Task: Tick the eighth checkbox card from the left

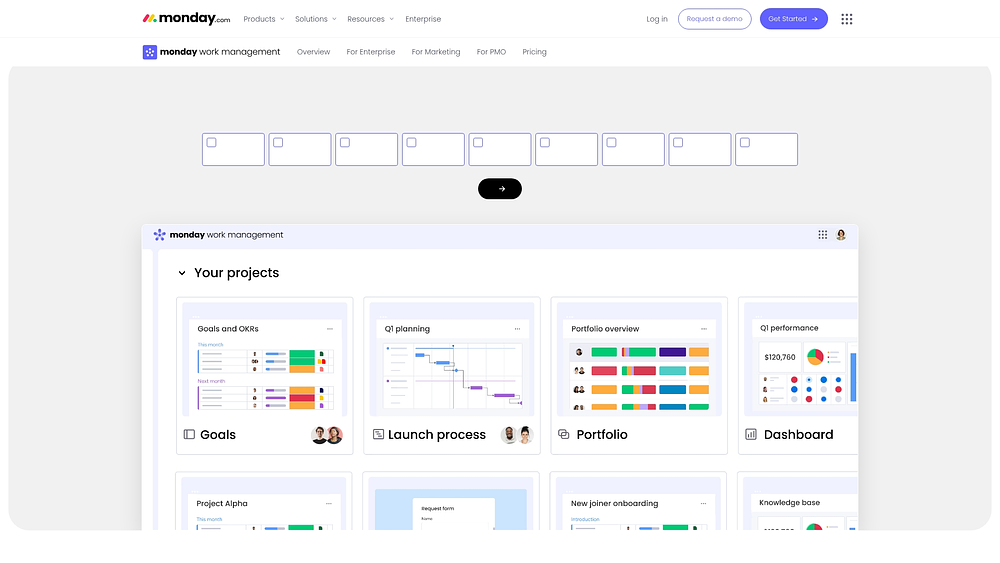Action: click(x=678, y=143)
